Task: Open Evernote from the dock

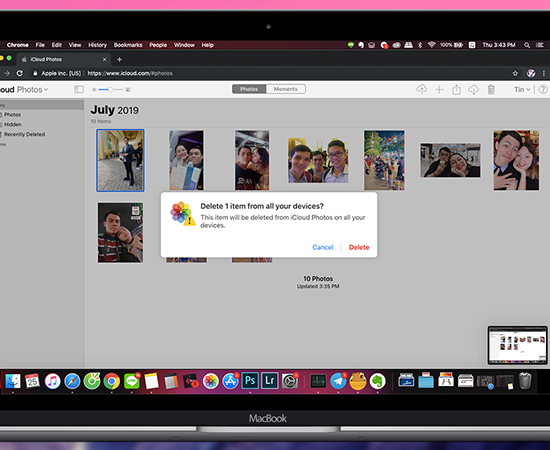Action: pos(377,381)
